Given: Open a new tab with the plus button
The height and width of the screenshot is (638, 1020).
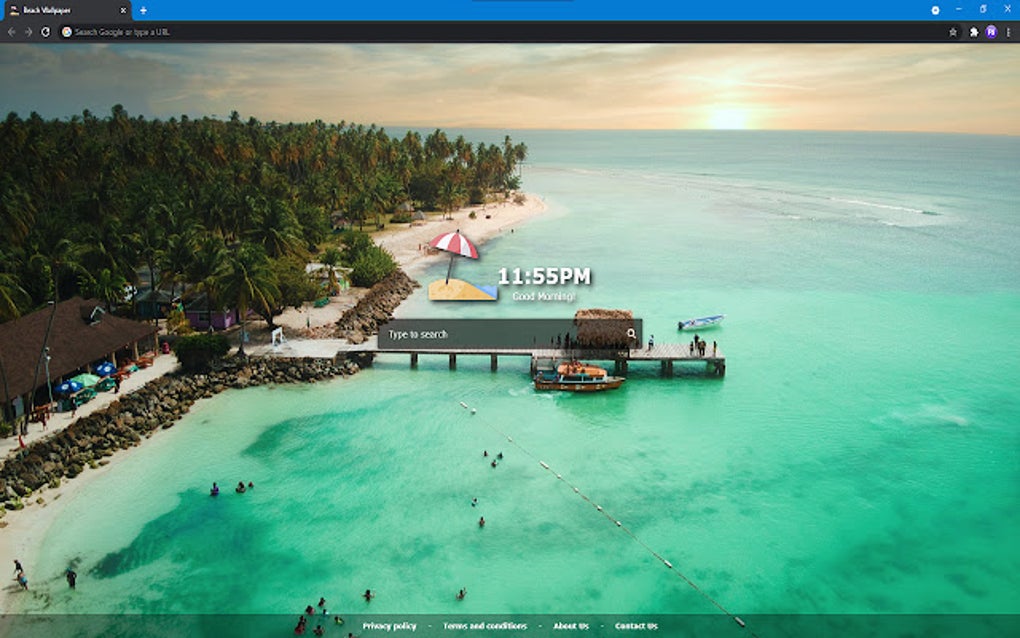Looking at the screenshot, I should (x=143, y=10).
